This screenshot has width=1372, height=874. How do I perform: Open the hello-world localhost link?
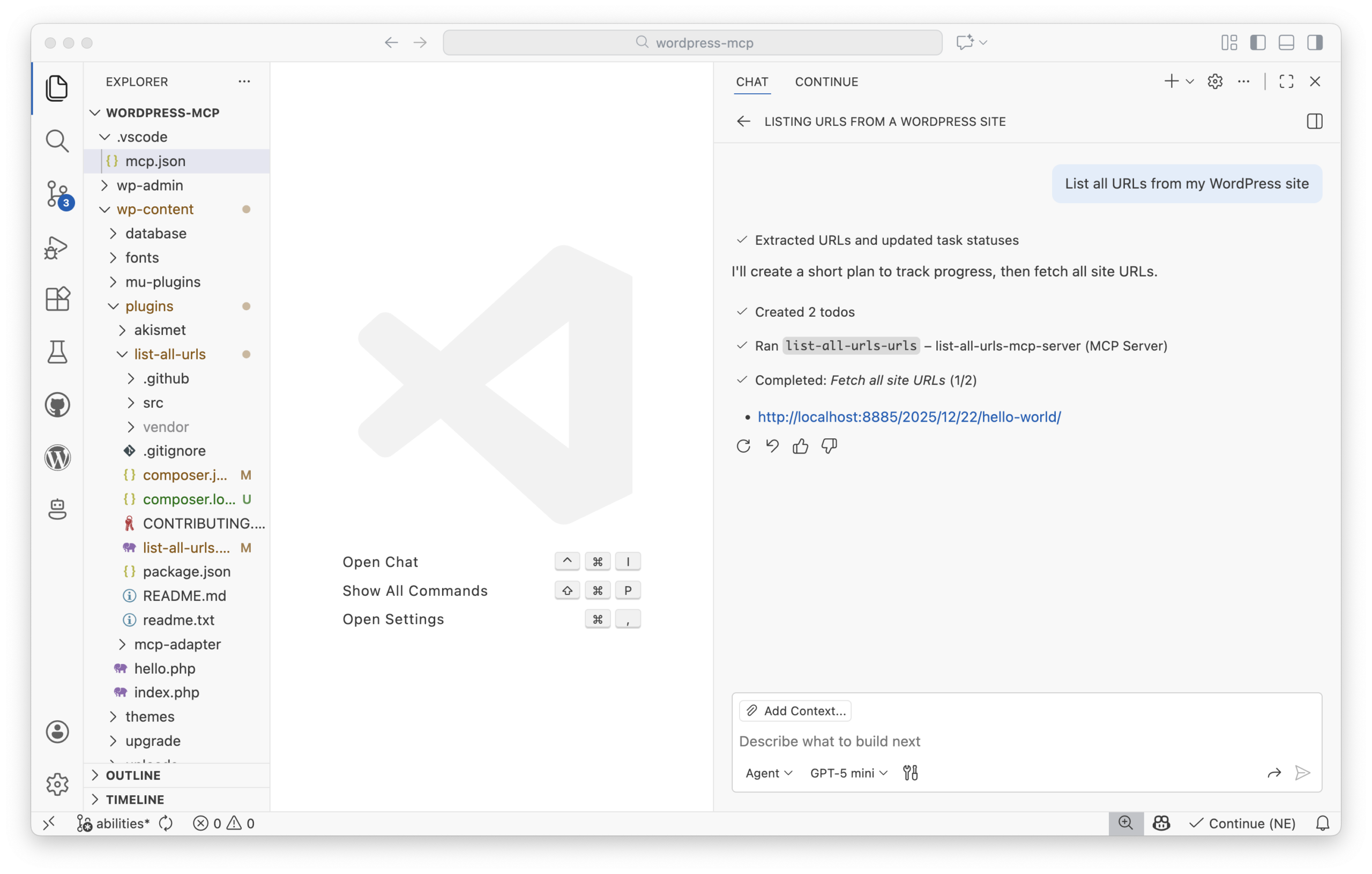coord(909,416)
